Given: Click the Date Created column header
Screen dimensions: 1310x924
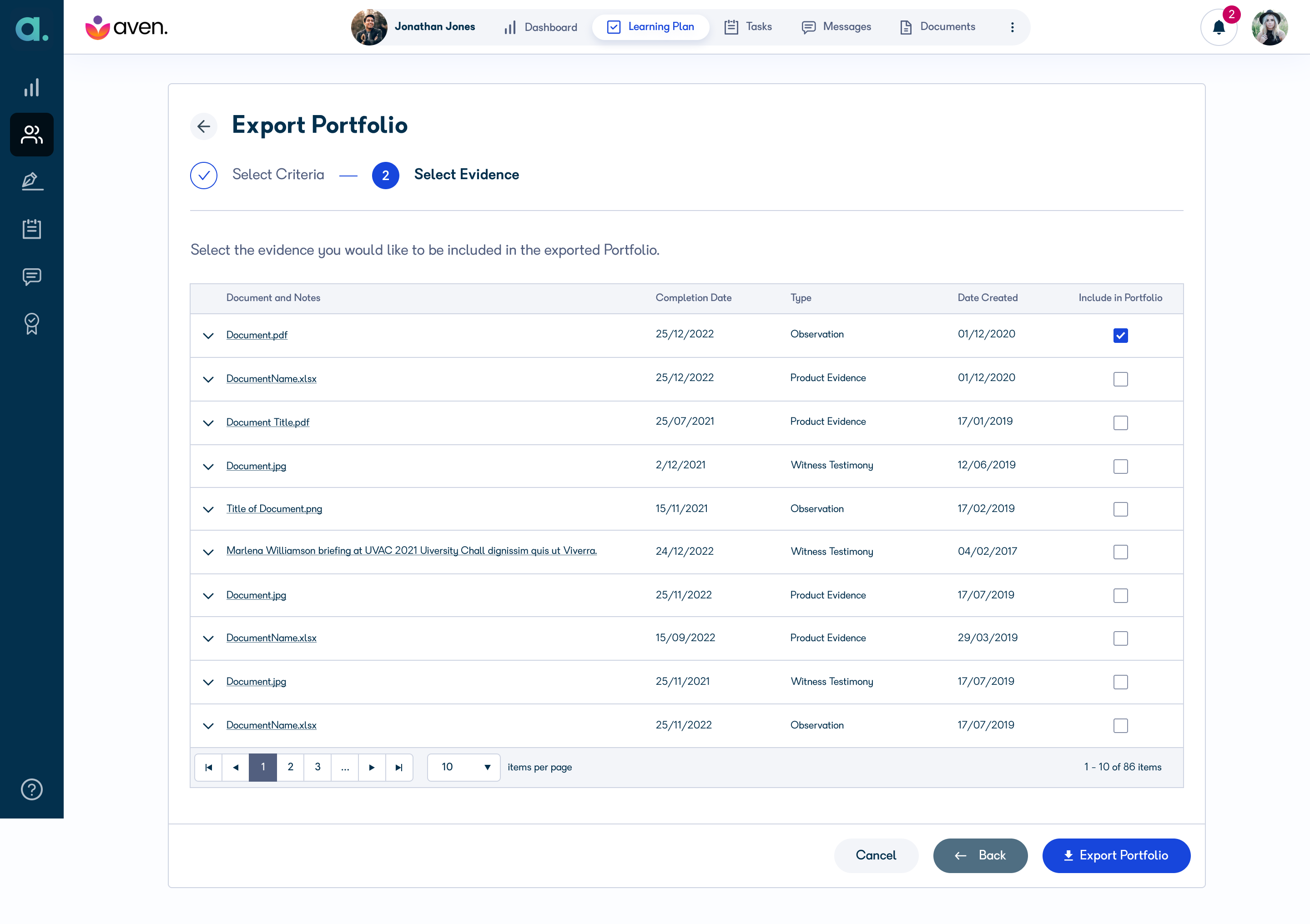Looking at the screenshot, I should point(988,298).
